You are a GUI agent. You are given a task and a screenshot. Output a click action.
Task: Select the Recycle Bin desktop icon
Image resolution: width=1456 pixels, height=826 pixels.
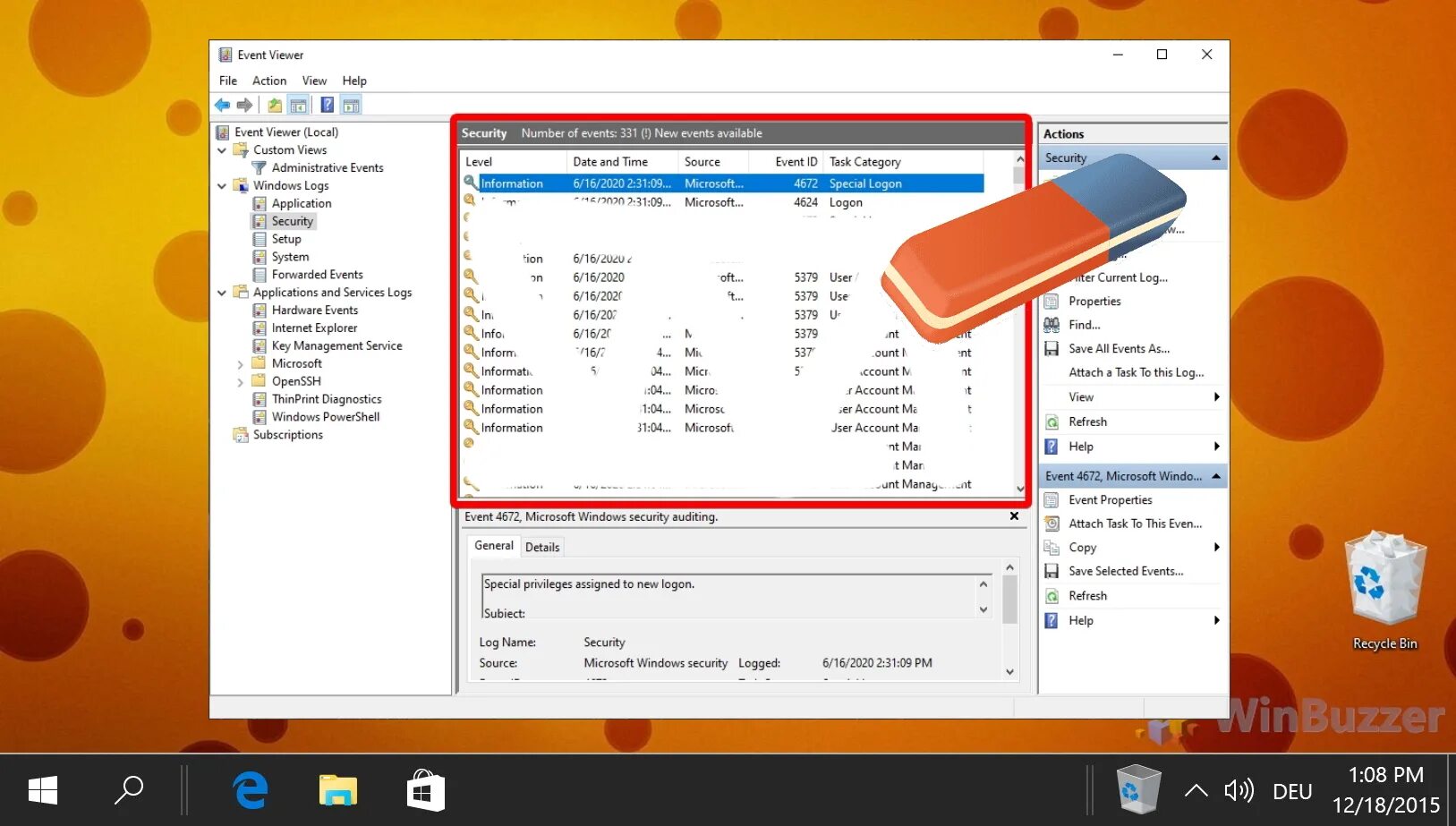point(1385,591)
